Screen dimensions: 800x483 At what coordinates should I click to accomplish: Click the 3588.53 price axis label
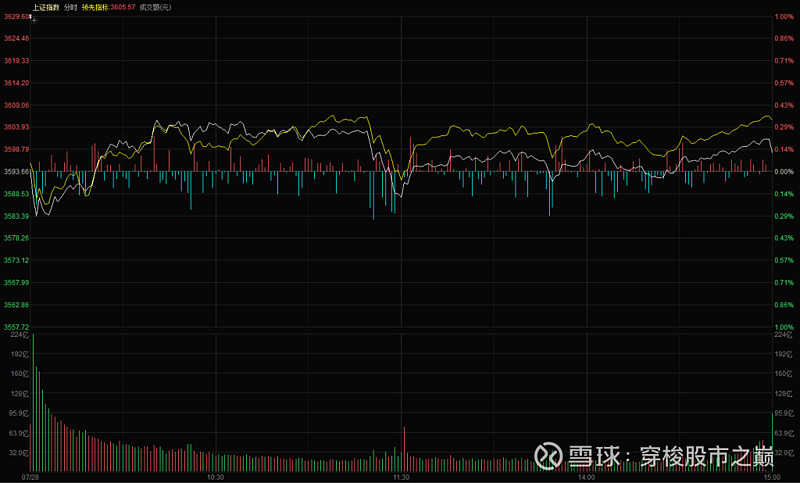coord(16,194)
